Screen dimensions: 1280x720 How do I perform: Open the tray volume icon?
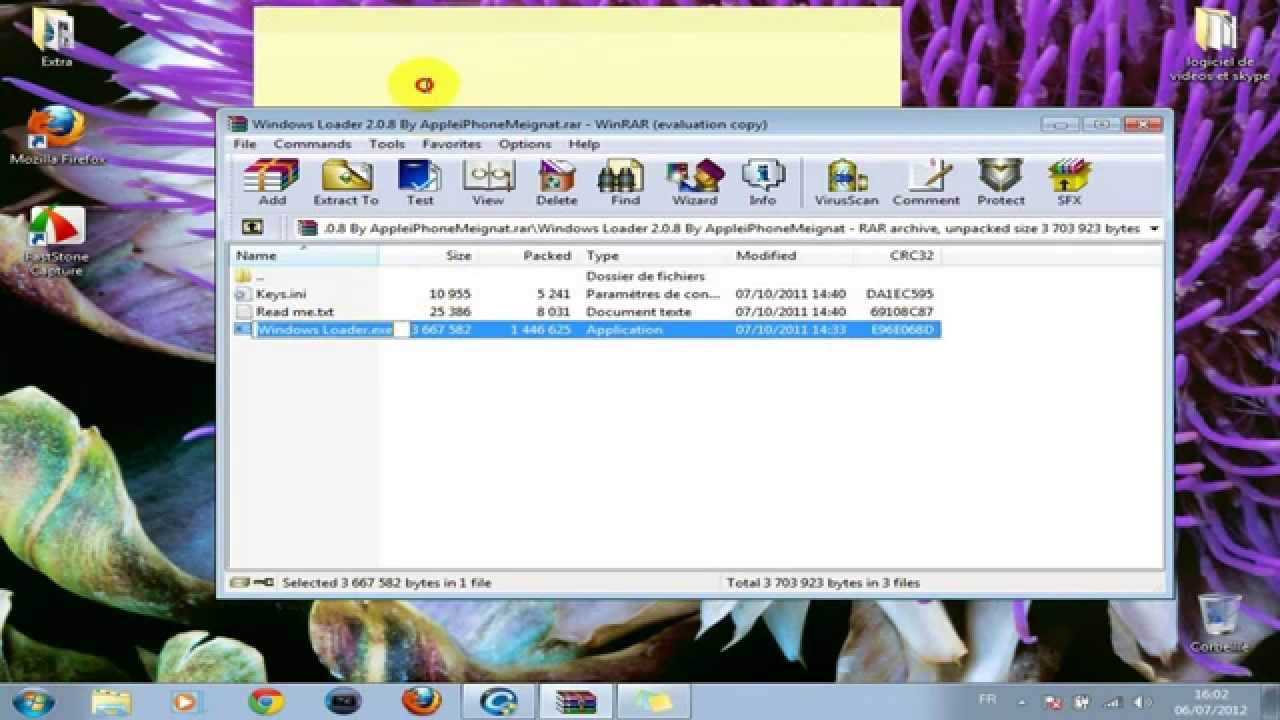pos(1140,702)
